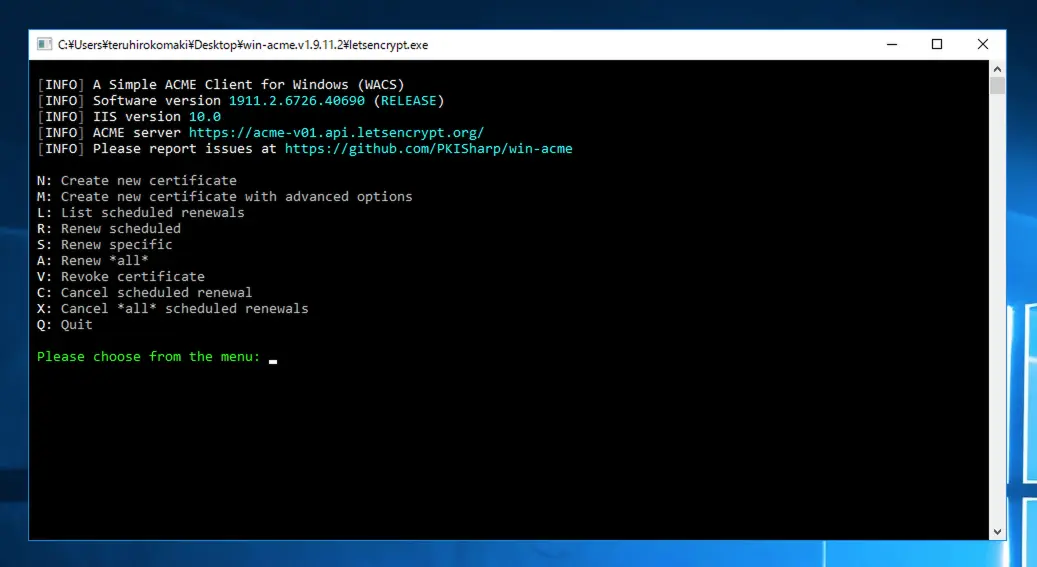Image resolution: width=1037 pixels, height=567 pixels.
Task: Click the 'N: Create new certificate' line
Action: (137, 181)
